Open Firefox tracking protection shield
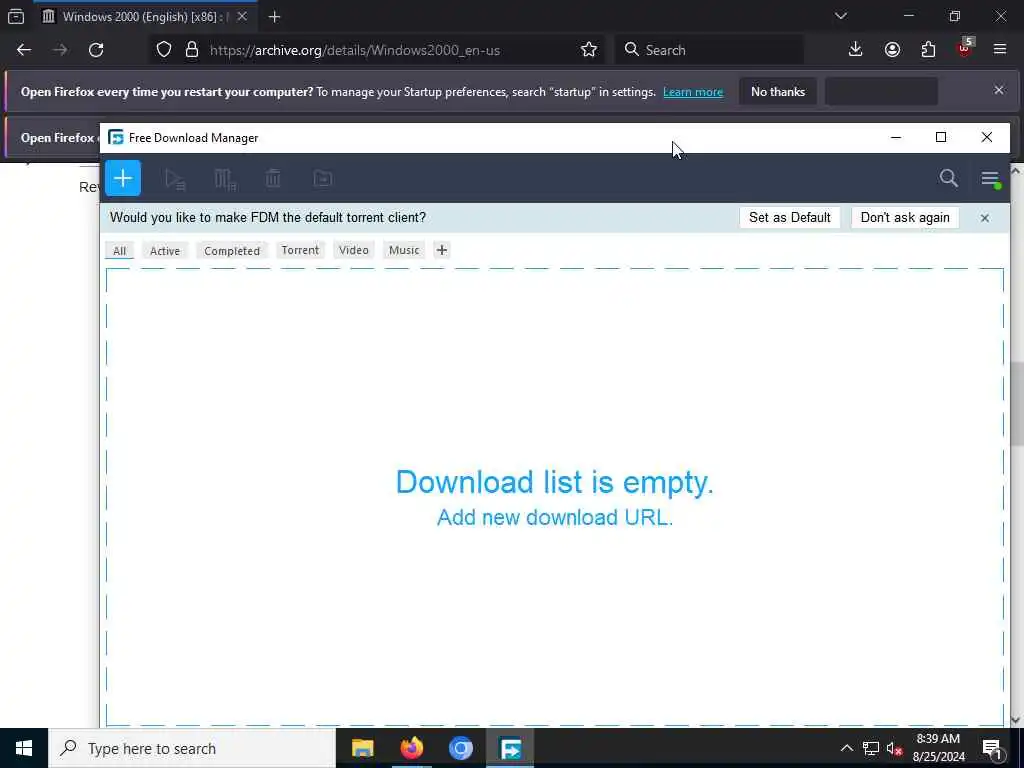The width and height of the screenshot is (1024, 768). 164,50
